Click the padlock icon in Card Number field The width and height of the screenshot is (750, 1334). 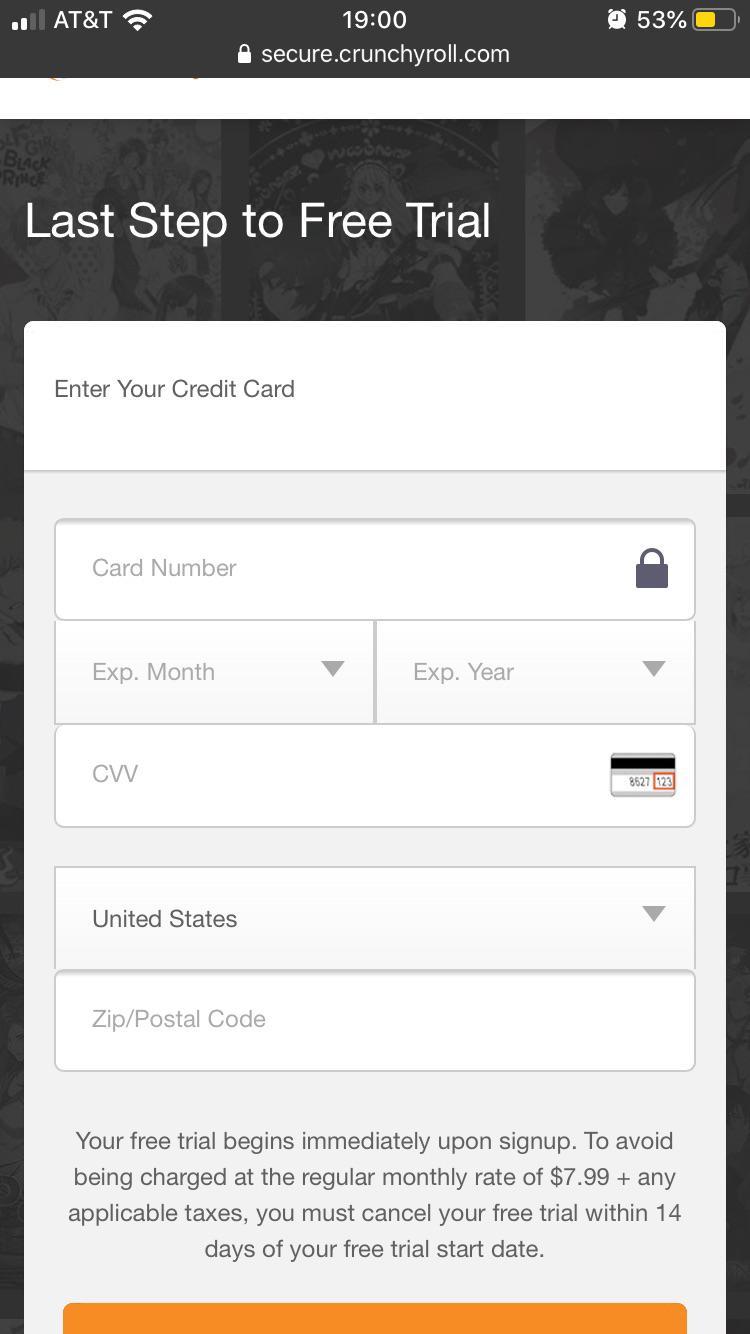651,567
